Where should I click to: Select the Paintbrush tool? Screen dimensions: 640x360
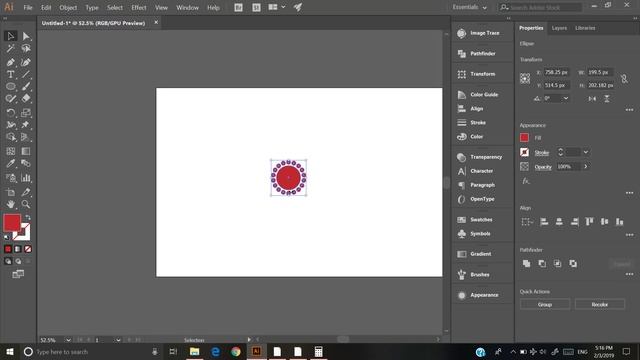(26, 87)
